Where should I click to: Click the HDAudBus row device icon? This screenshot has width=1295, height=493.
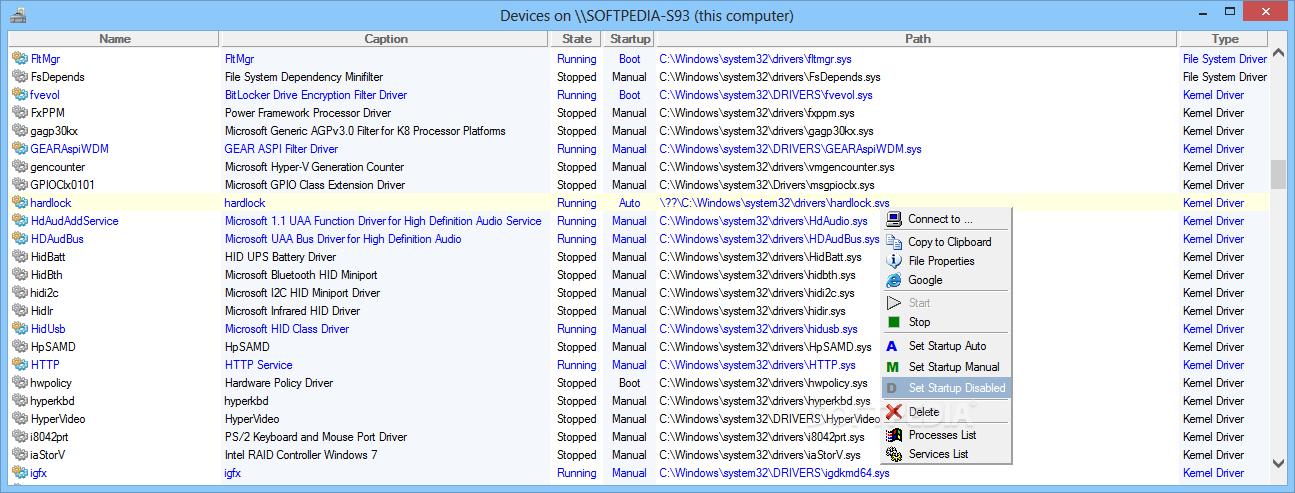[x=19, y=239]
